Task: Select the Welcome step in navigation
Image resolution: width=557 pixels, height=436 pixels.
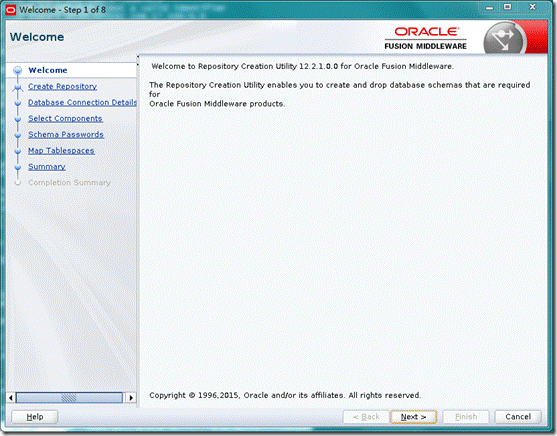Action: pos(48,70)
